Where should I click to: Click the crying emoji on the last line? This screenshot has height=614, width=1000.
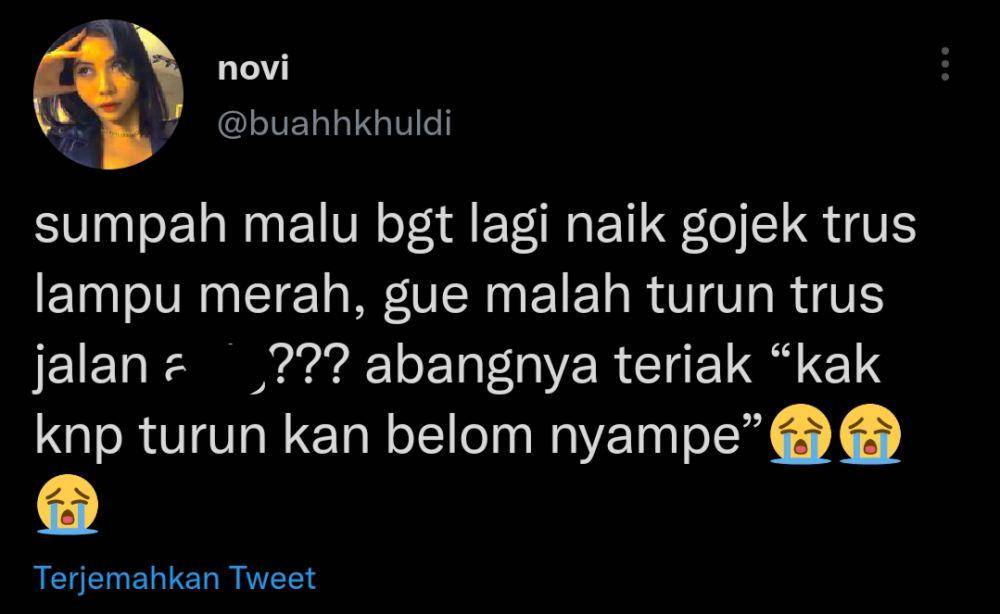click(x=68, y=503)
